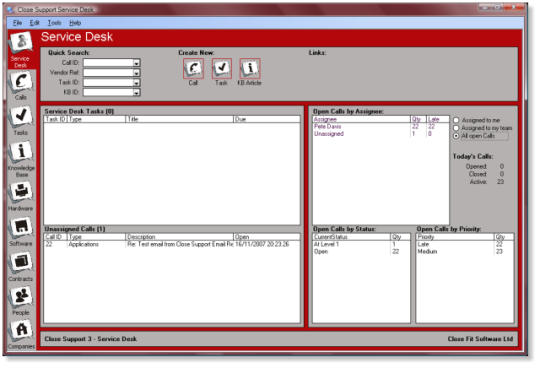Click 'Close Support 3 - Service Desk' footer text
Viewport: 540px width, 368px height.
click(x=91, y=339)
